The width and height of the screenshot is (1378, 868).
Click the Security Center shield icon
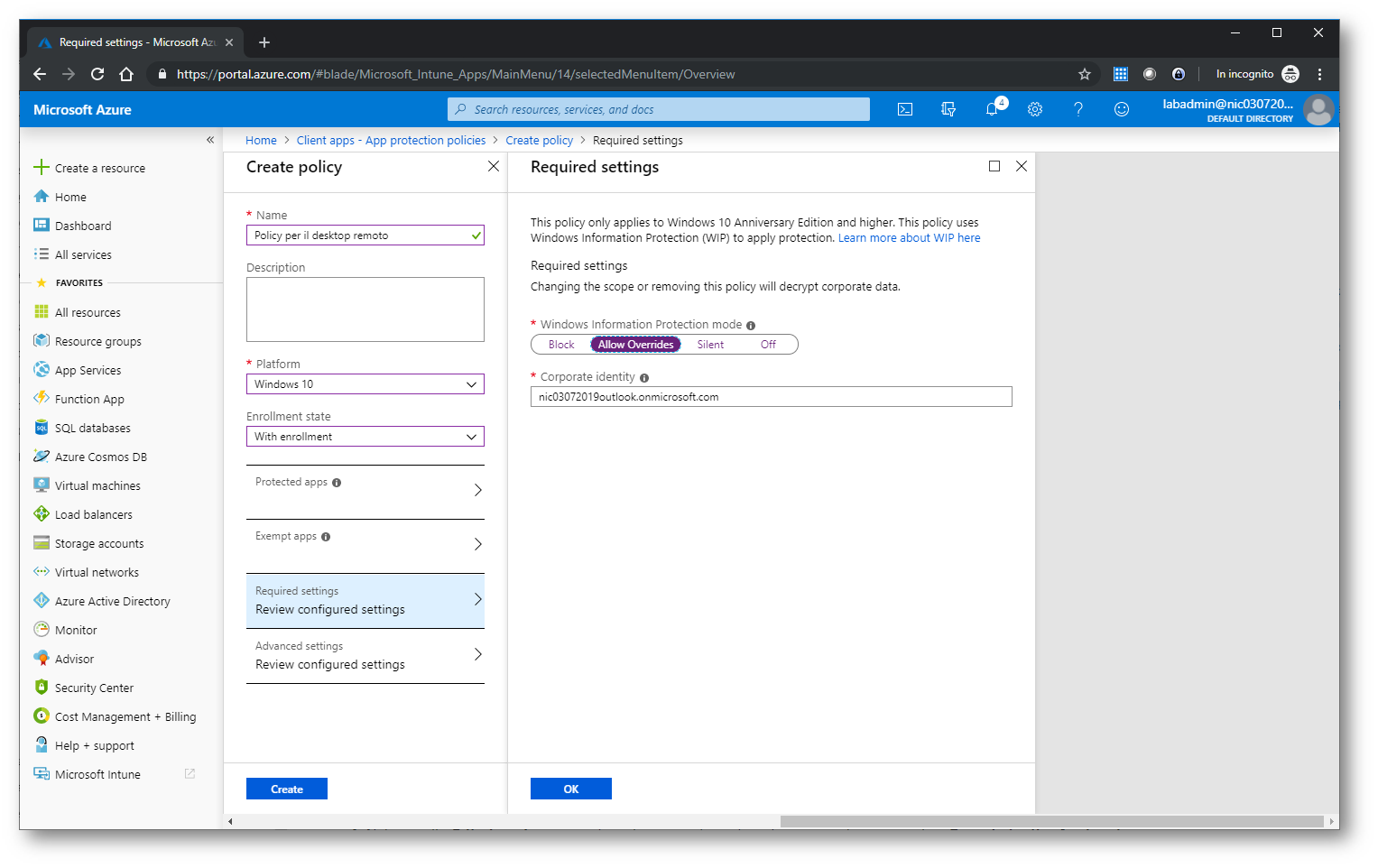coord(42,688)
